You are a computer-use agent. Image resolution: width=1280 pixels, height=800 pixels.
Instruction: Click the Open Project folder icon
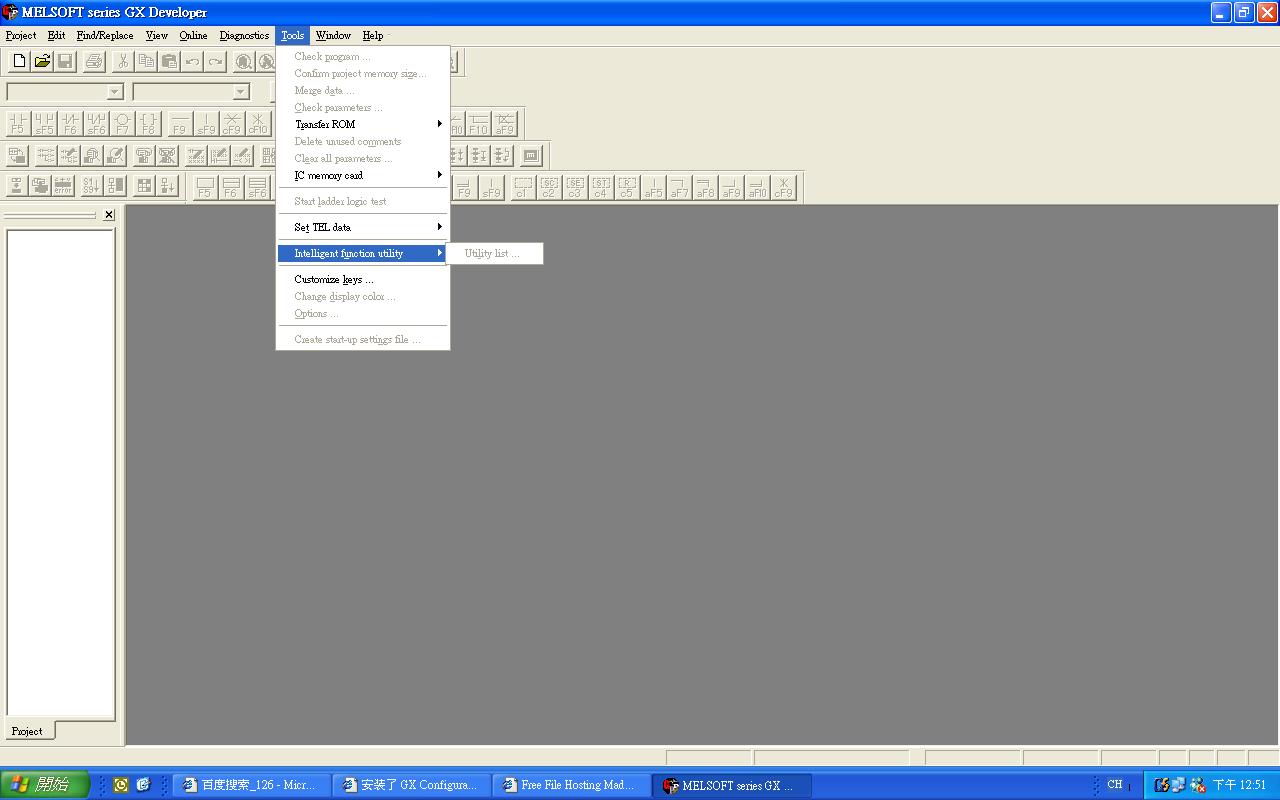42,62
